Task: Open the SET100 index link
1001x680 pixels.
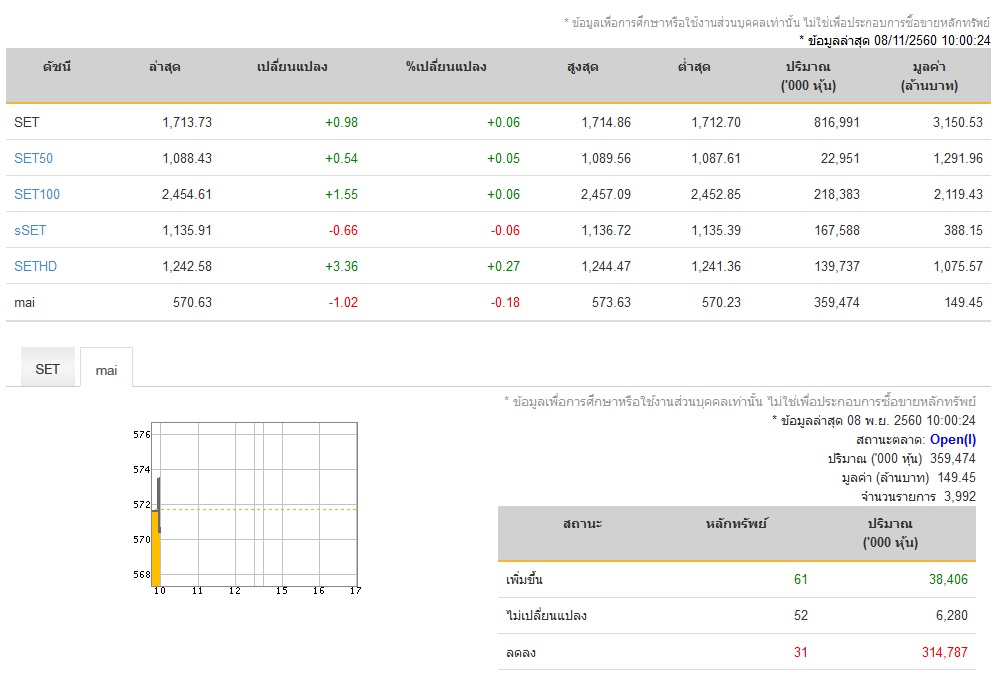Action: click(37, 194)
